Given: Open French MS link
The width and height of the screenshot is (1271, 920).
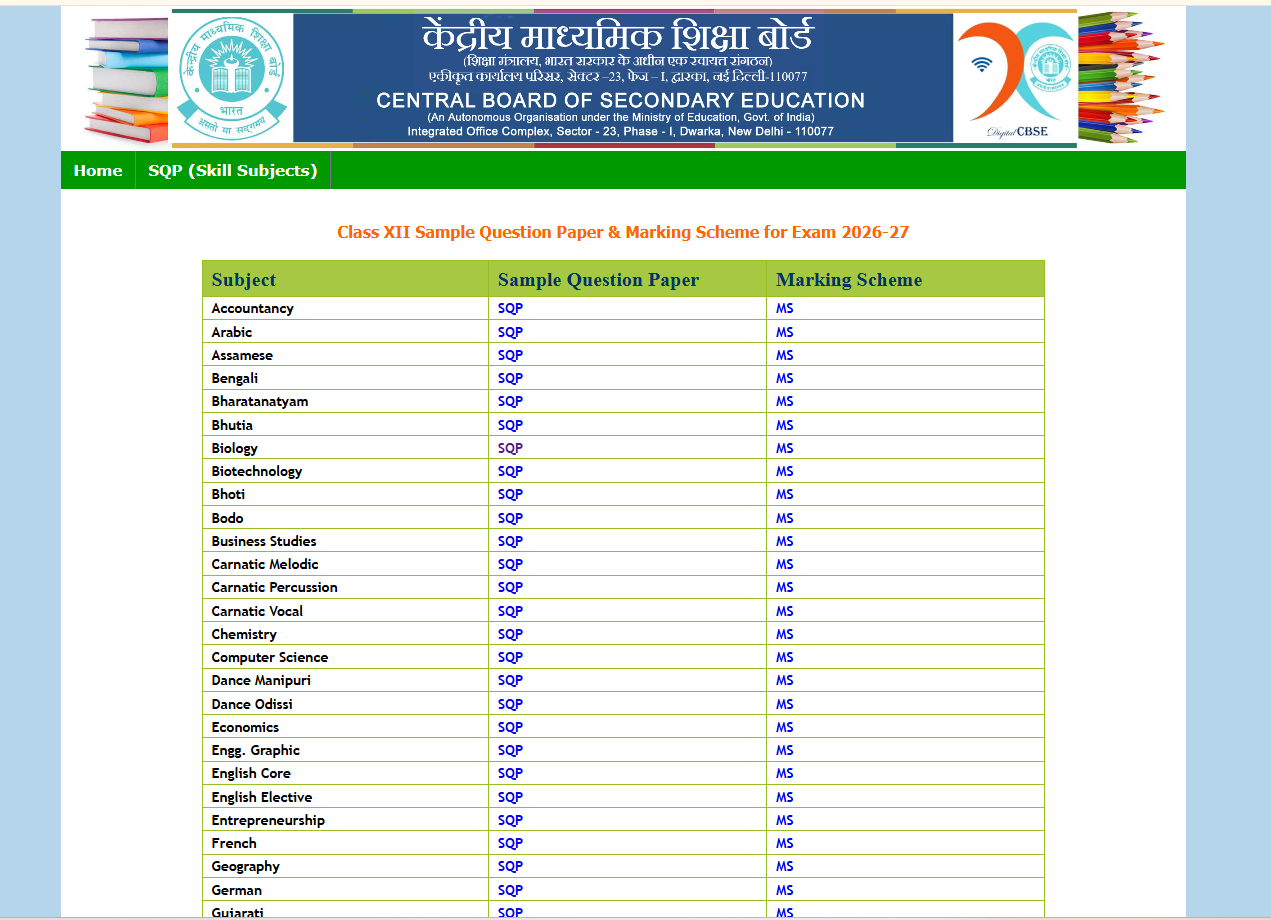Looking at the screenshot, I should pos(785,843).
